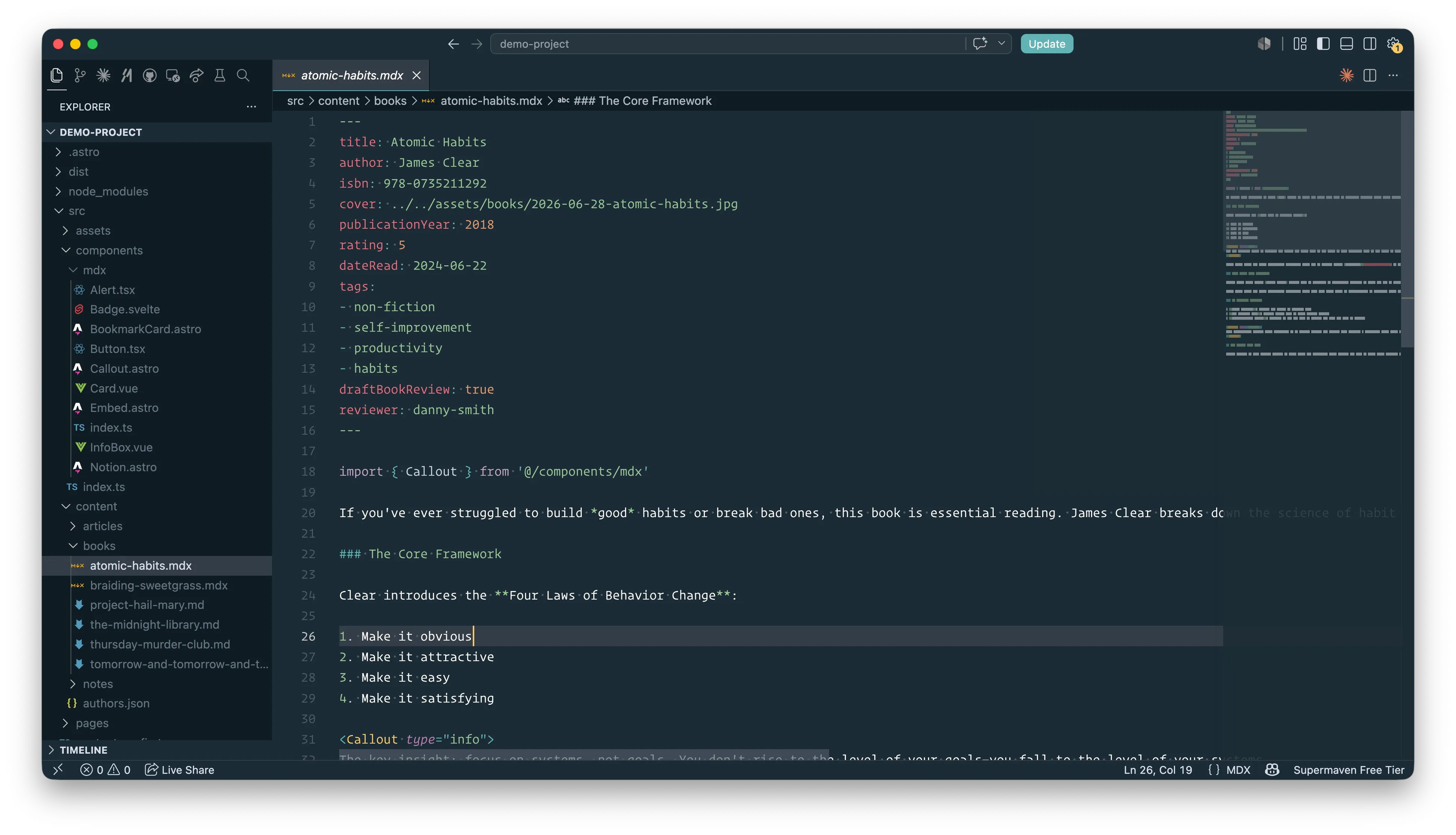Open the Explorer view in the activity bar
Image resolution: width=1456 pixels, height=835 pixels.
56,75
